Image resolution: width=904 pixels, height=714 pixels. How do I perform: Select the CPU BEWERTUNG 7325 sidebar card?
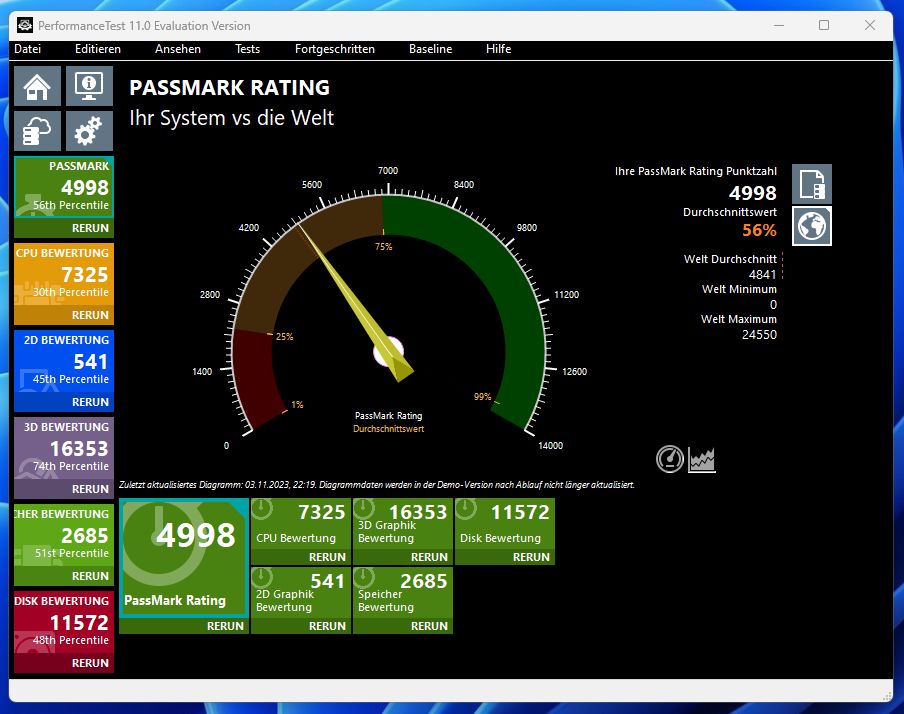(64, 275)
